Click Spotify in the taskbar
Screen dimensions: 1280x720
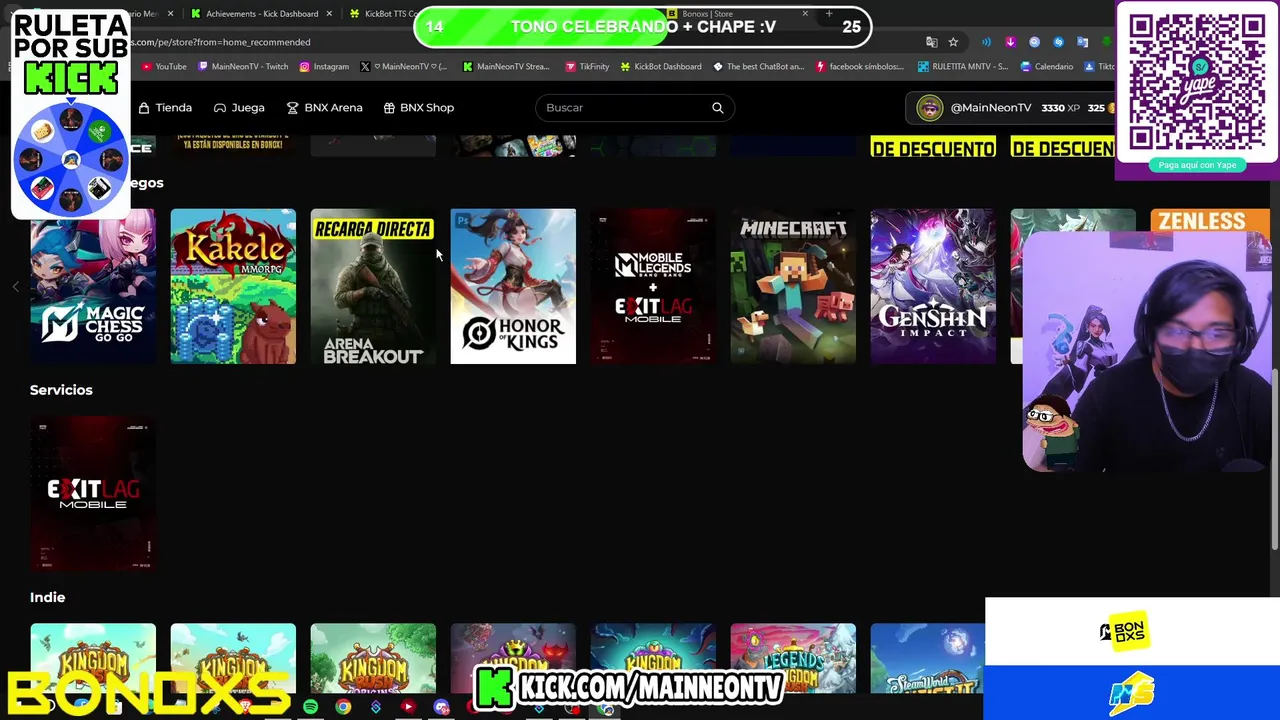pos(310,707)
